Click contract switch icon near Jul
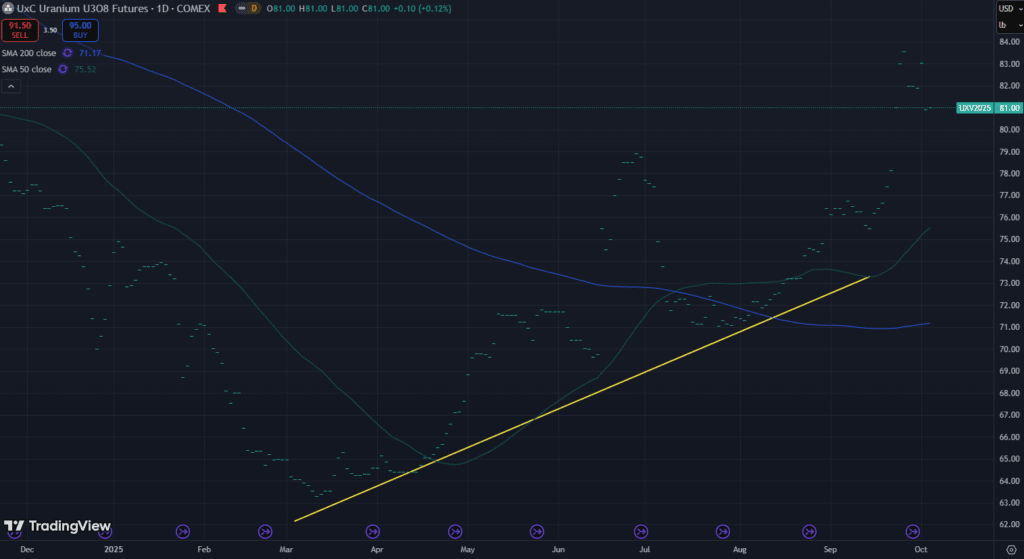Viewport: 1024px width, 559px height. 640,531
